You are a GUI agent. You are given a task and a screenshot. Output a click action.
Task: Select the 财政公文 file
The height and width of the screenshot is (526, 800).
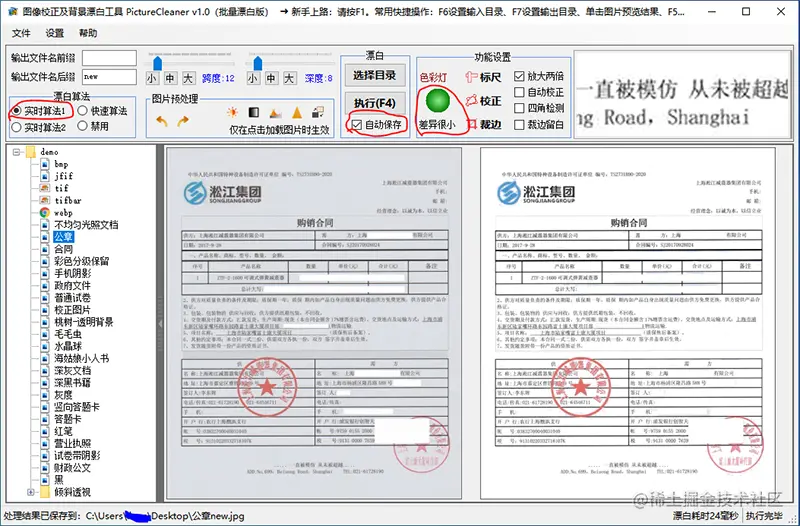click(x=72, y=468)
